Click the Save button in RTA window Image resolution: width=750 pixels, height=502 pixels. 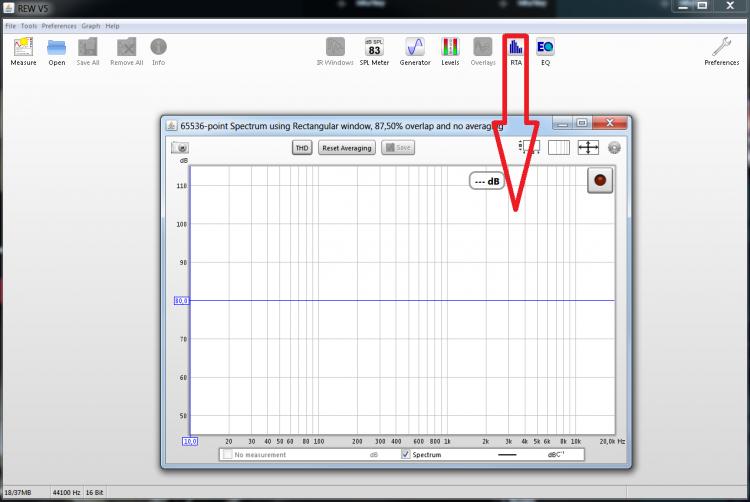(x=398, y=148)
